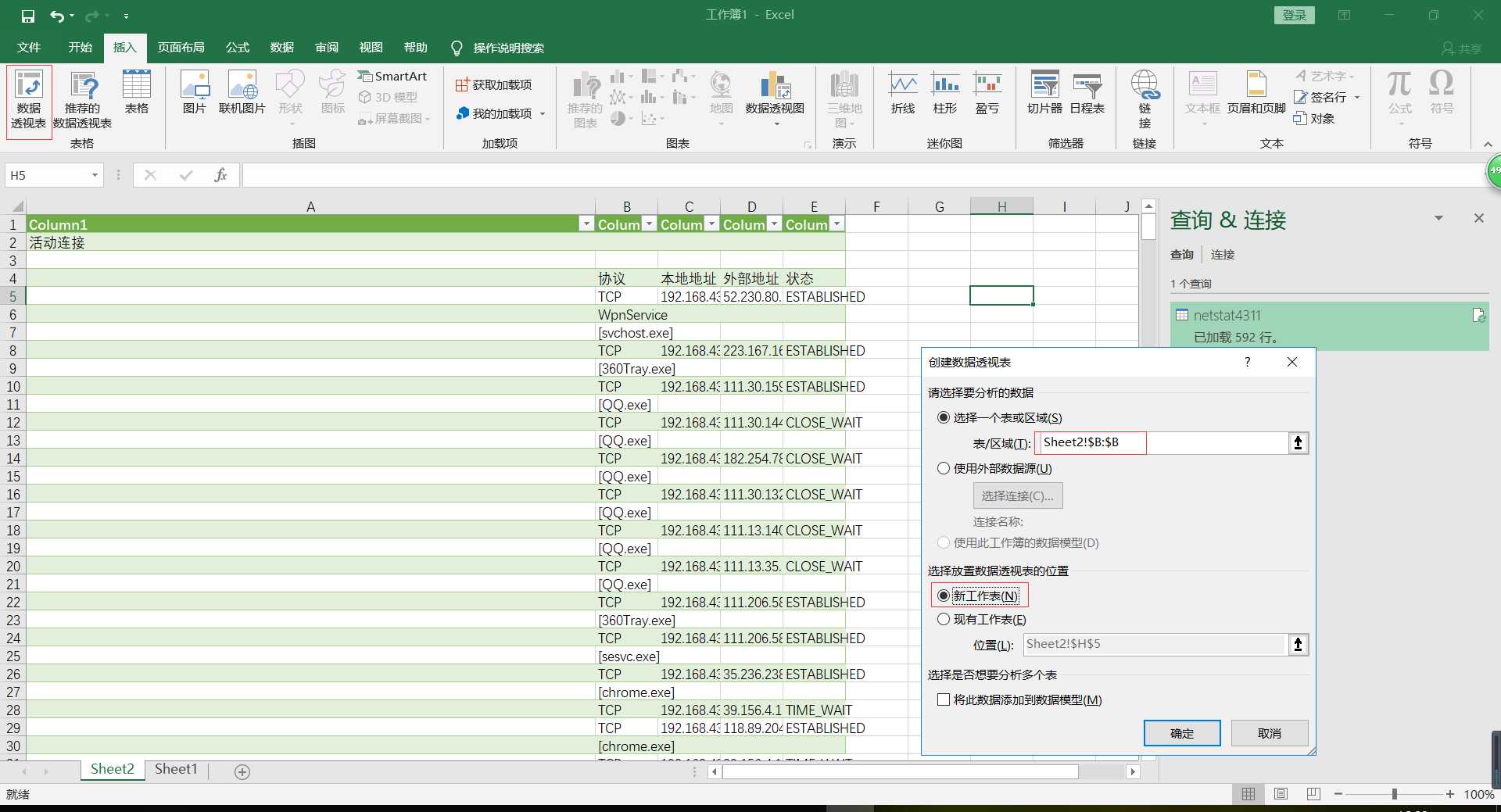Image resolution: width=1501 pixels, height=812 pixels.
Task: Choose 使用外部数据源 radio option
Action: click(x=944, y=469)
